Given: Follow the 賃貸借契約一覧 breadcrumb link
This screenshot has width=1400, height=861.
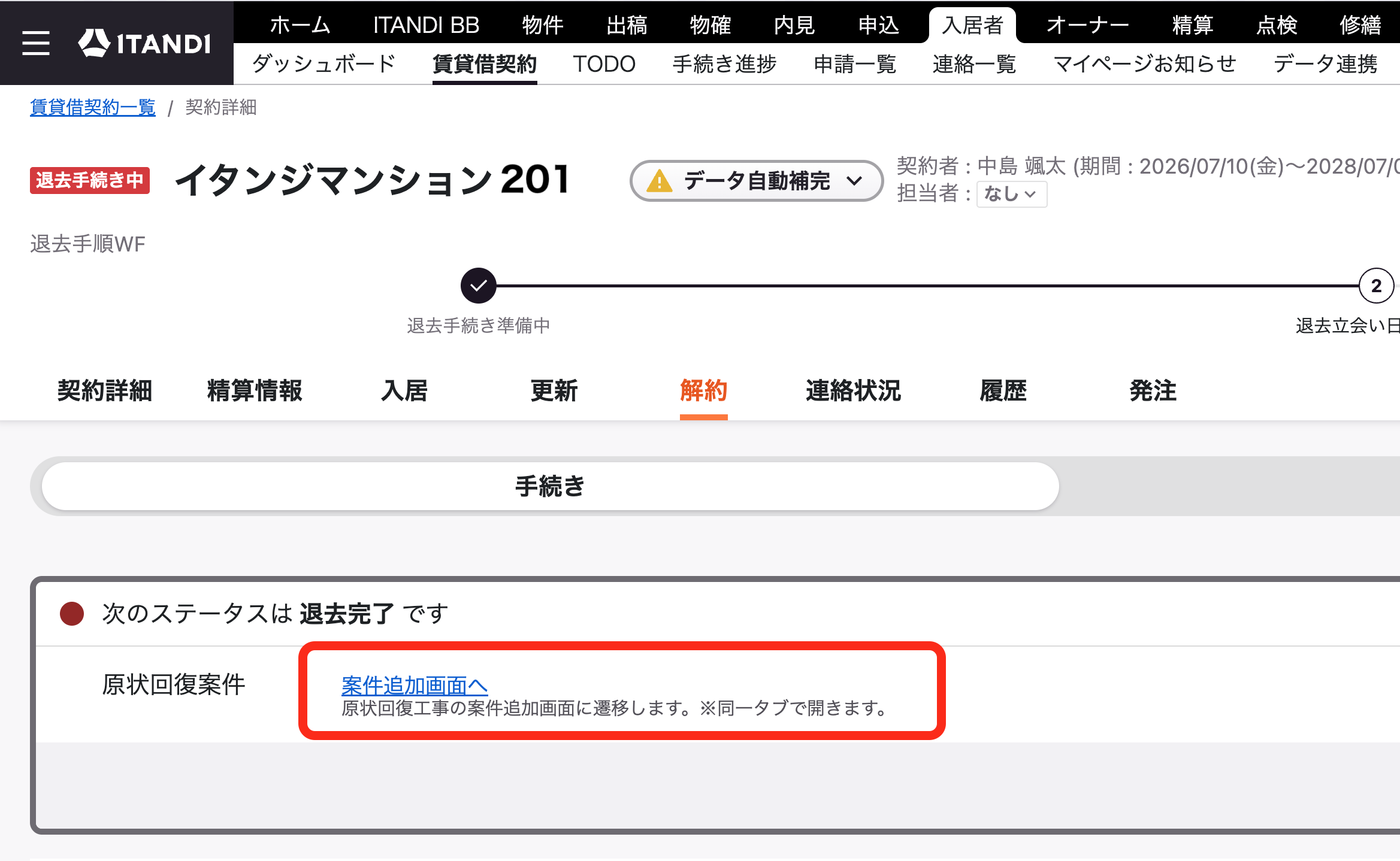Looking at the screenshot, I should (x=93, y=107).
